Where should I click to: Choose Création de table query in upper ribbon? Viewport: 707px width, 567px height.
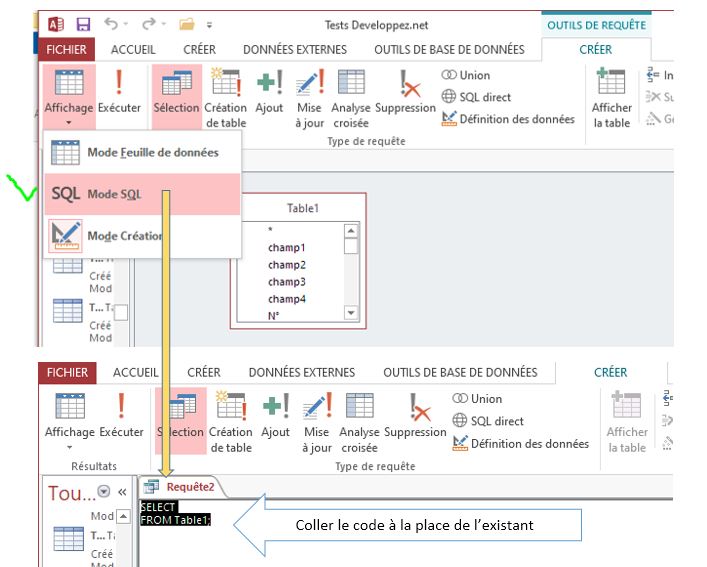pos(226,98)
